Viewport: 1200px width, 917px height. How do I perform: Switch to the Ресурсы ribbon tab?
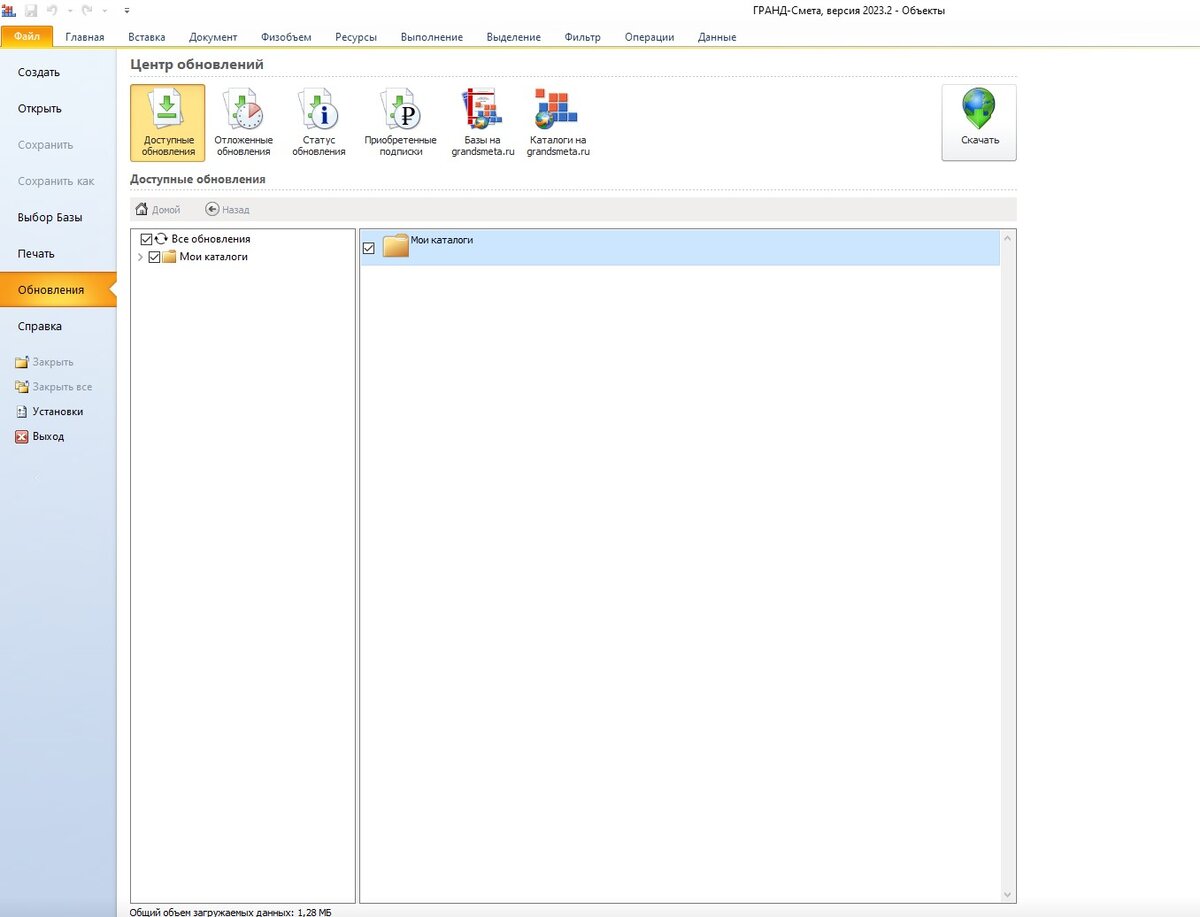[x=356, y=37]
